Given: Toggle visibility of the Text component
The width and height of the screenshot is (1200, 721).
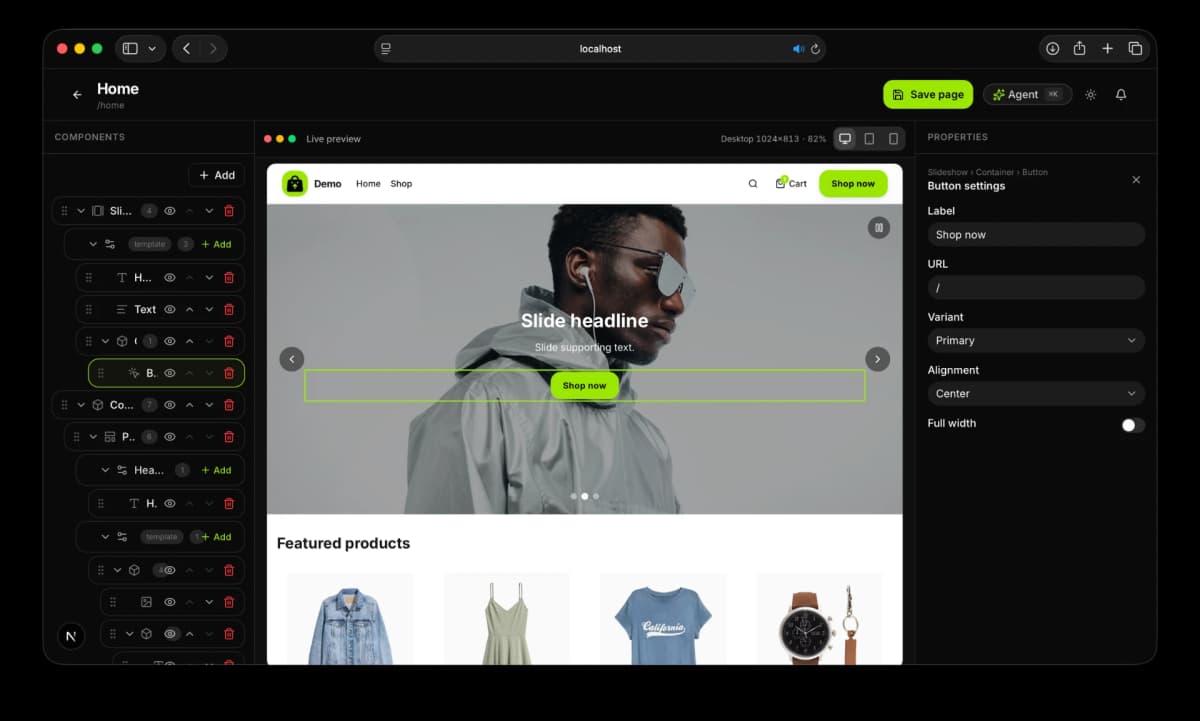Looking at the screenshot, I should [x=170, y=310].
